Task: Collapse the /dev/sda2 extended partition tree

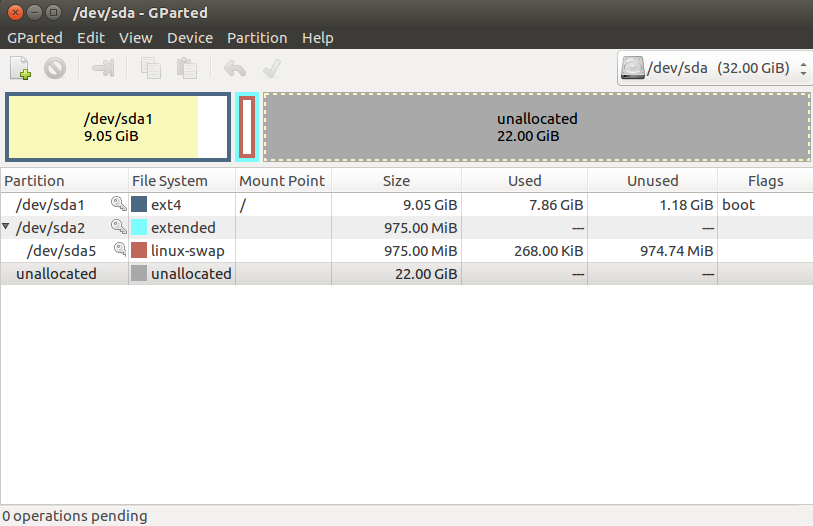Action: pyautogui.click(x=6, y=227)
